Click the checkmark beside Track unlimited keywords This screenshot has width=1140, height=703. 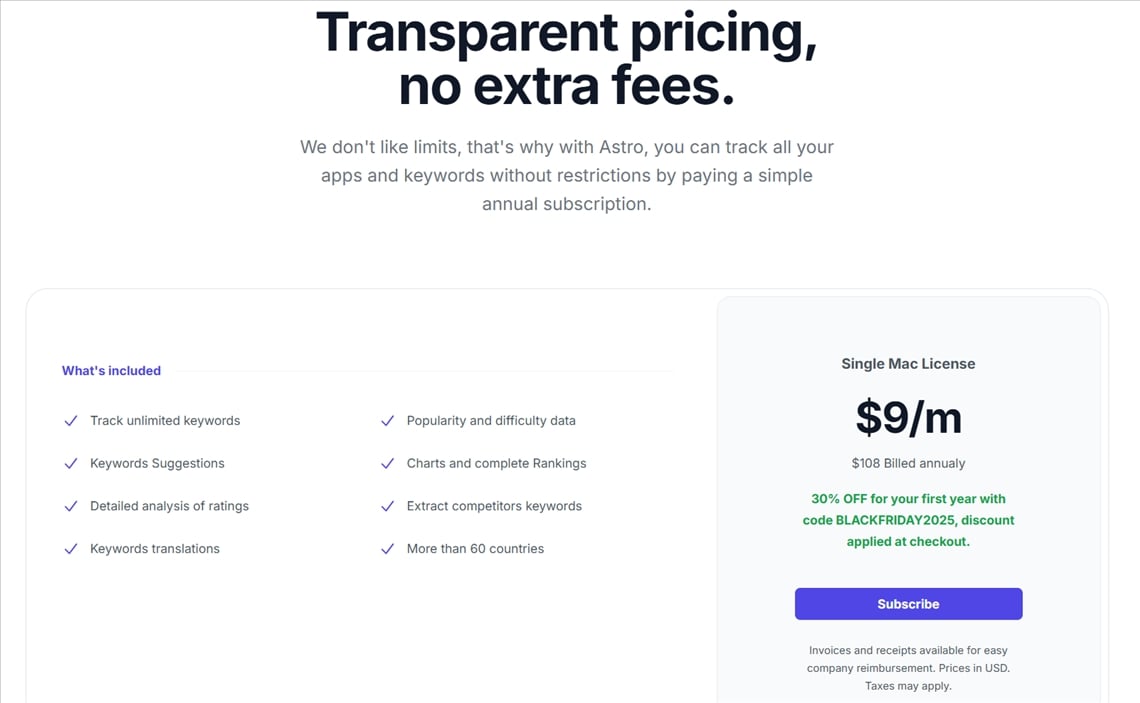point(71,421)
